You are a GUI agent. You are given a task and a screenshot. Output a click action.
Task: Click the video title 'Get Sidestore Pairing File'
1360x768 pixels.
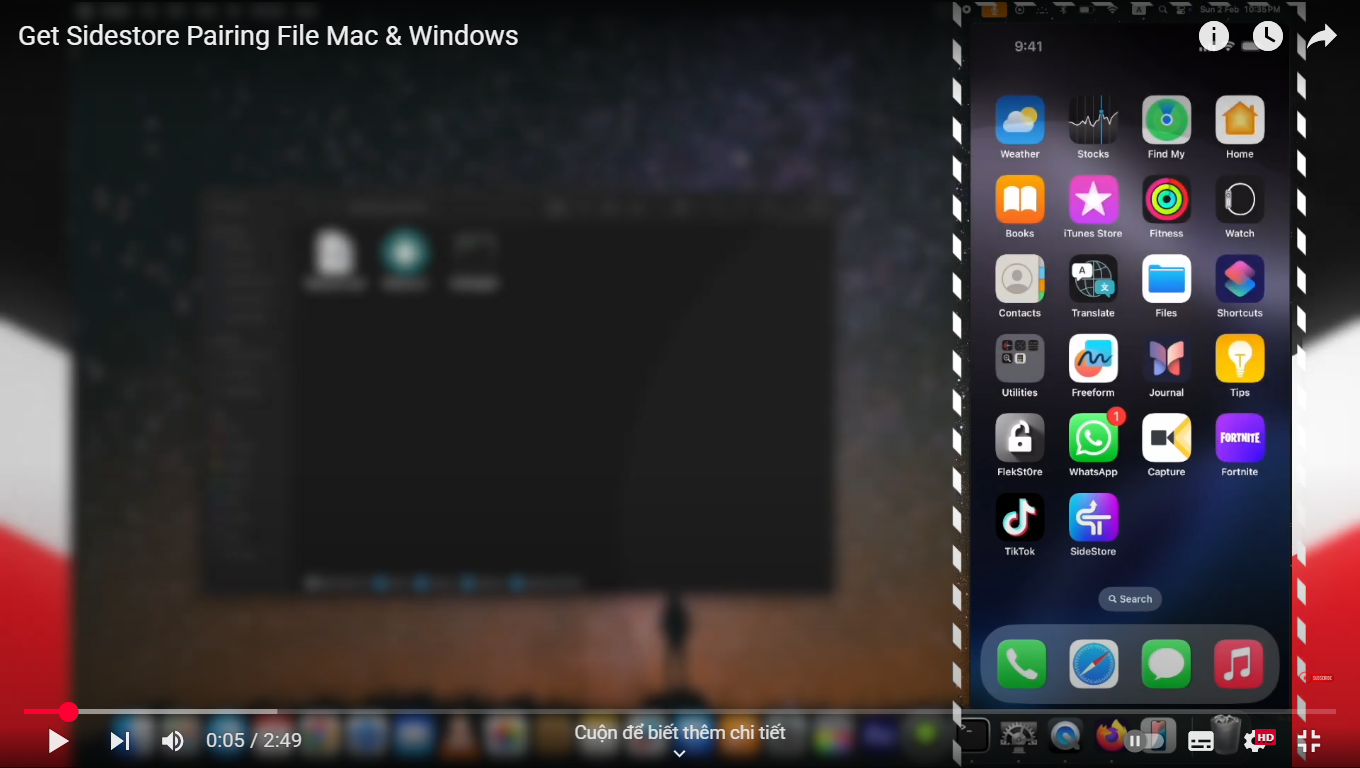tap(268, 36)
